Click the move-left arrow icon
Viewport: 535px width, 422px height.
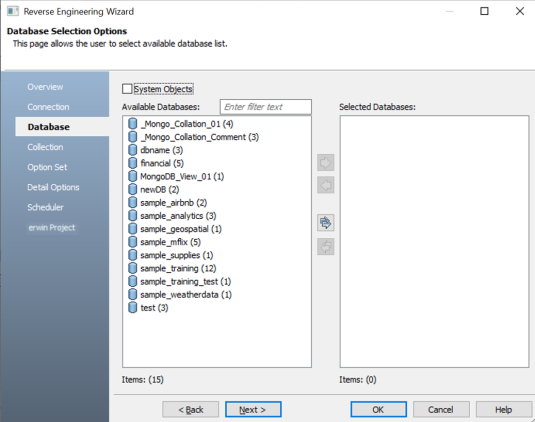326,185
